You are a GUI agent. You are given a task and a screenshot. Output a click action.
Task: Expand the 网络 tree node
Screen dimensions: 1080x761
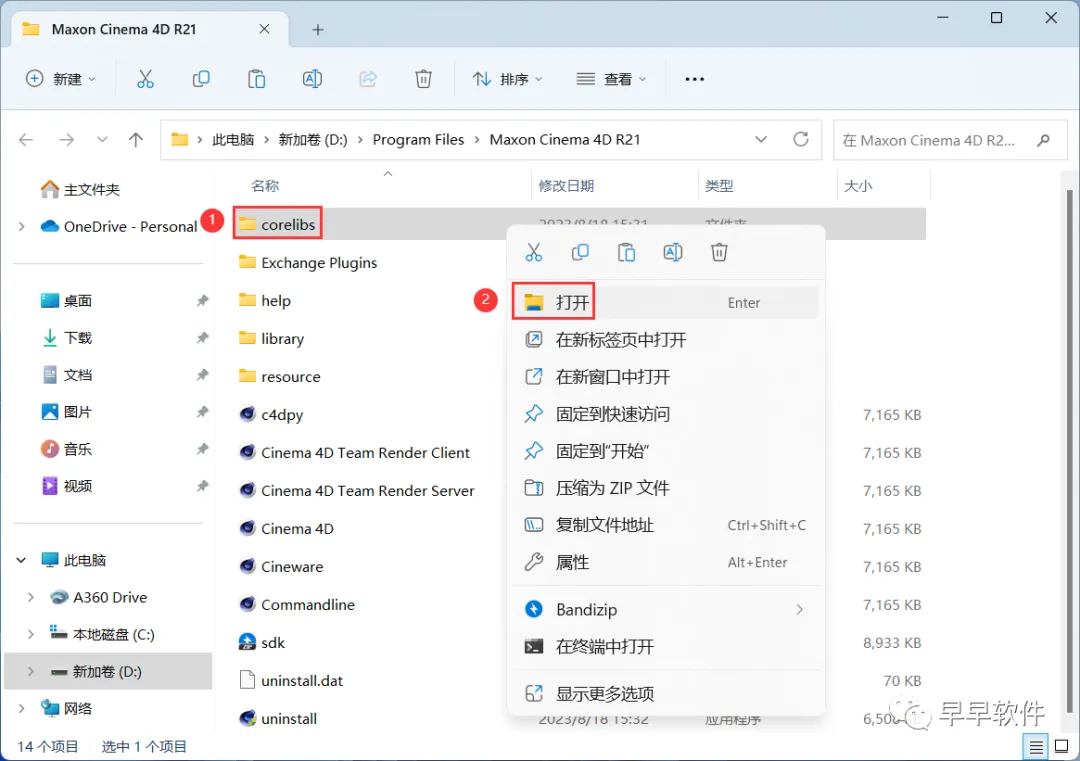coord(21,708)
